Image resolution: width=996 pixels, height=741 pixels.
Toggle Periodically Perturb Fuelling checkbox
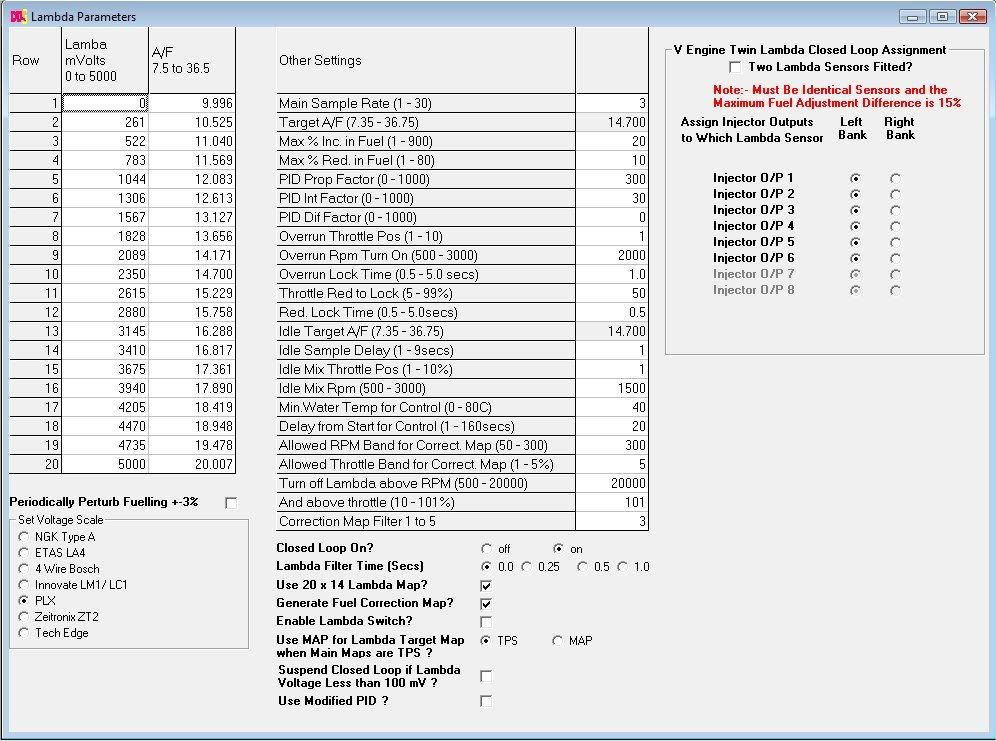click(232, 502)
